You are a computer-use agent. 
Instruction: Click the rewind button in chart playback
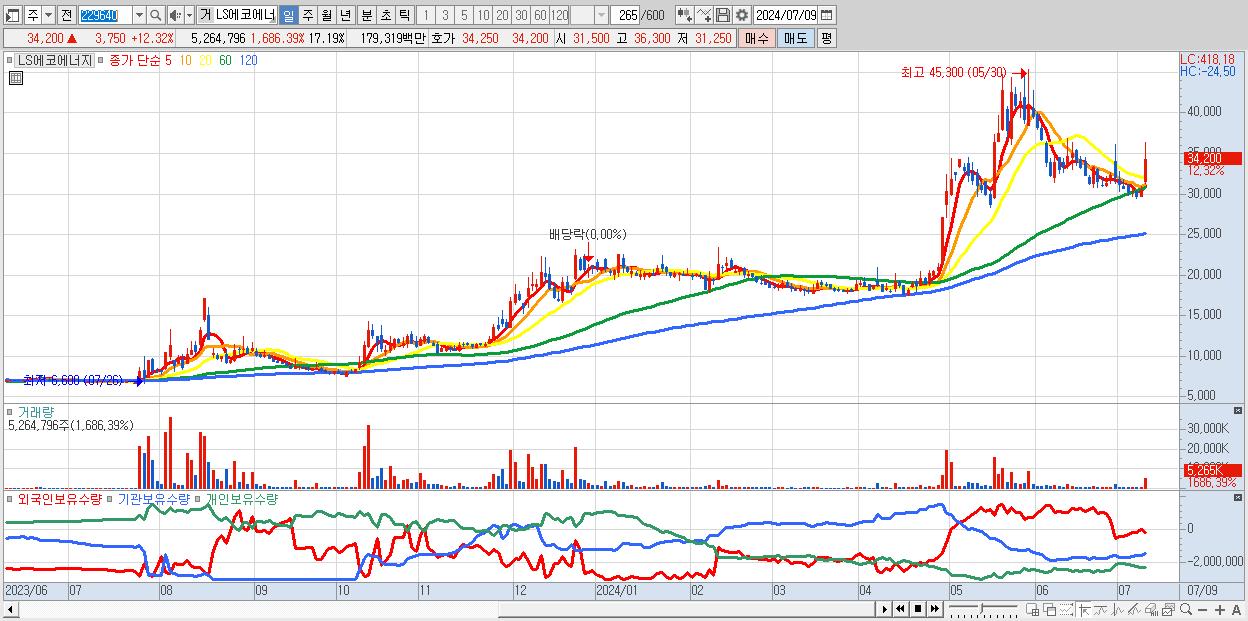coord(900,609)
